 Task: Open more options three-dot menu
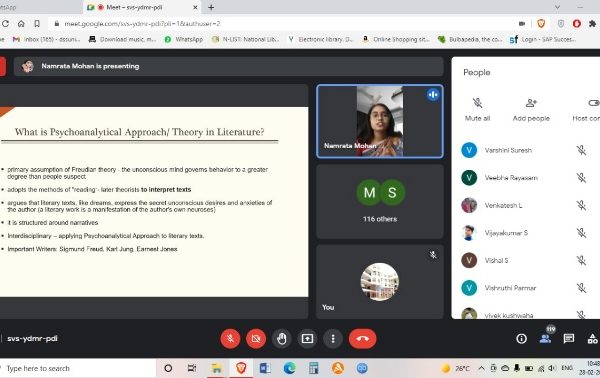[333, 339]
